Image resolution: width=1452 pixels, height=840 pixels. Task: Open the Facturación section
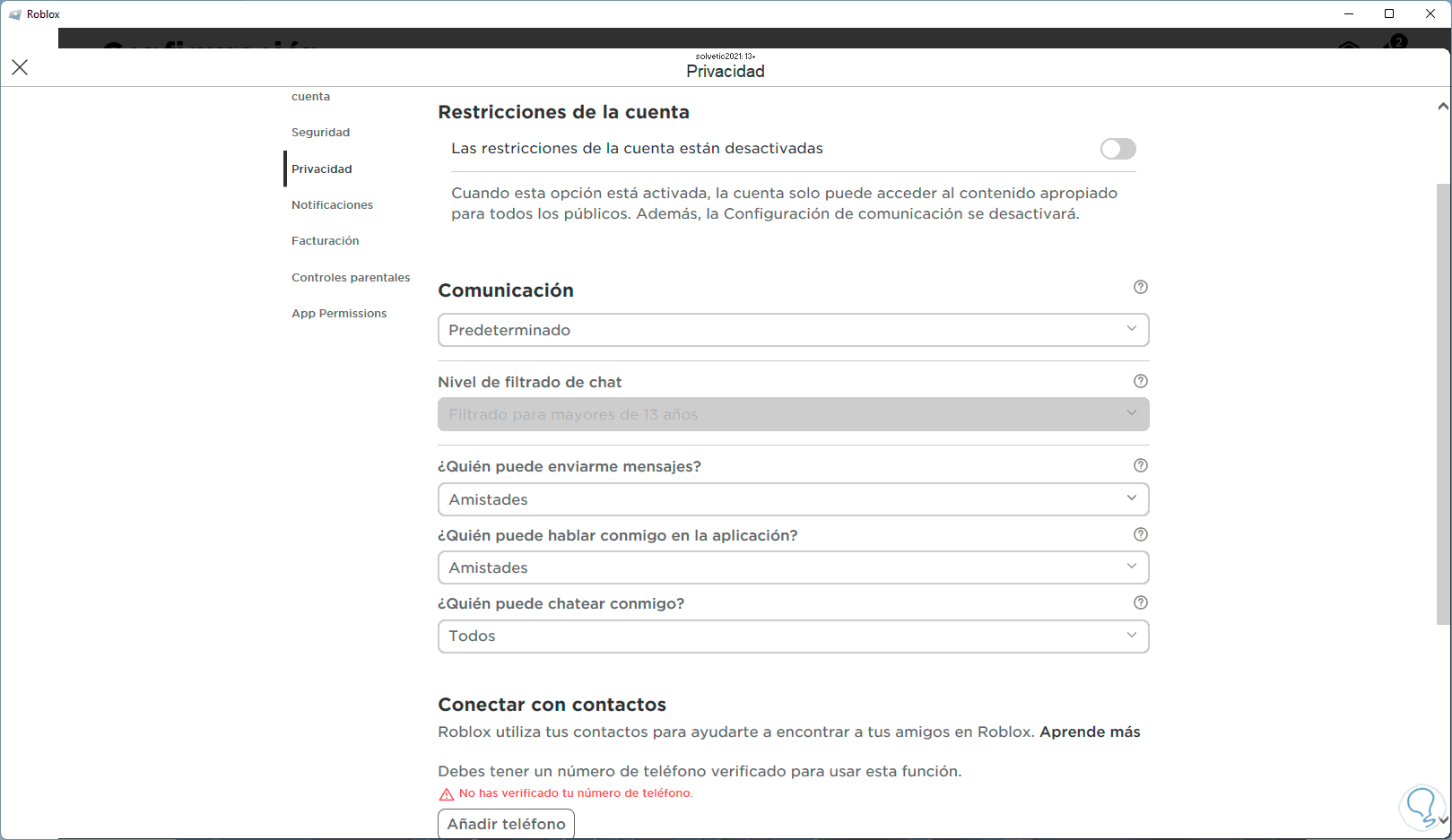(325, 241)
